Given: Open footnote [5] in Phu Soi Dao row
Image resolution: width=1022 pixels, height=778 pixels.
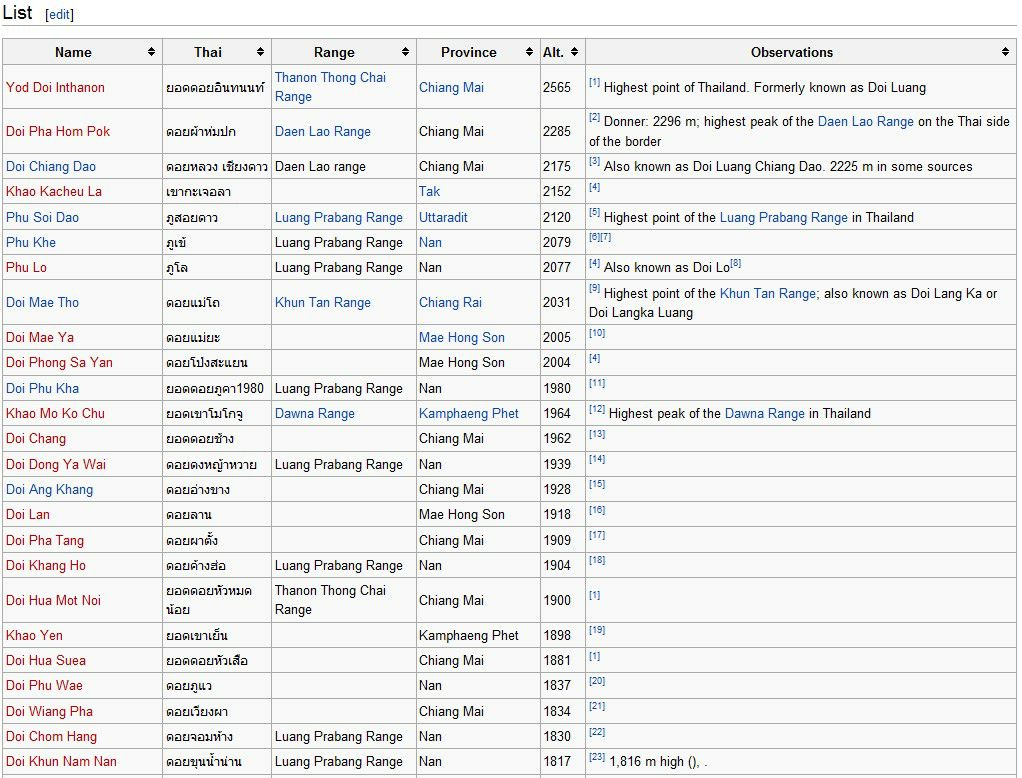Looking at the screenshot, I should tap(594, 212).
